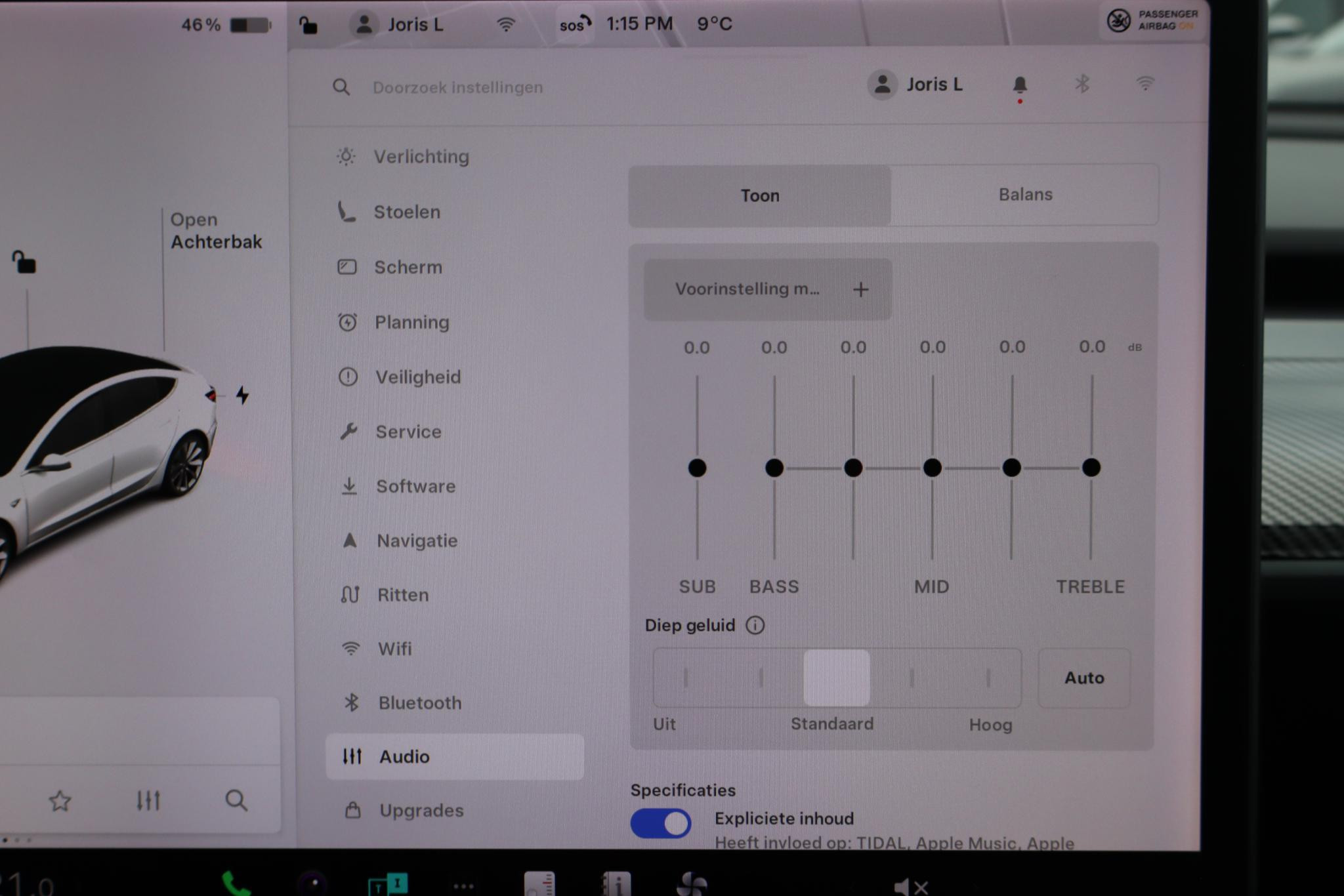This screenshot has height=896, width=1344.
Task: Switch to the Balans tab
Action: [x=1024, y=194]
